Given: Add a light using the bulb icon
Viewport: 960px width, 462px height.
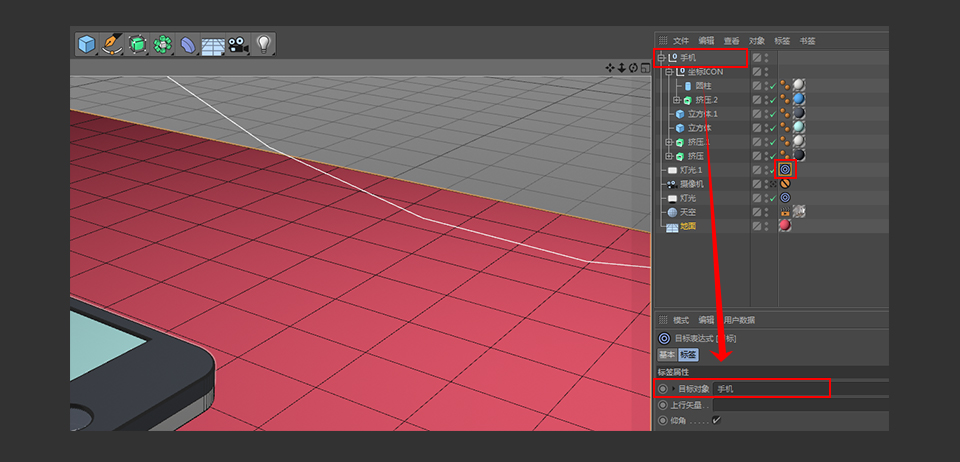Looking at the screenshot, I should (263, 44).
